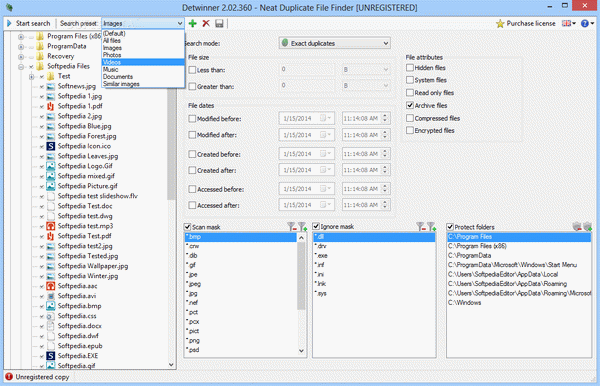Expand the Test folder in tree
The height and width of the screenshot is (386, 600).
click(x=32, y=77)
